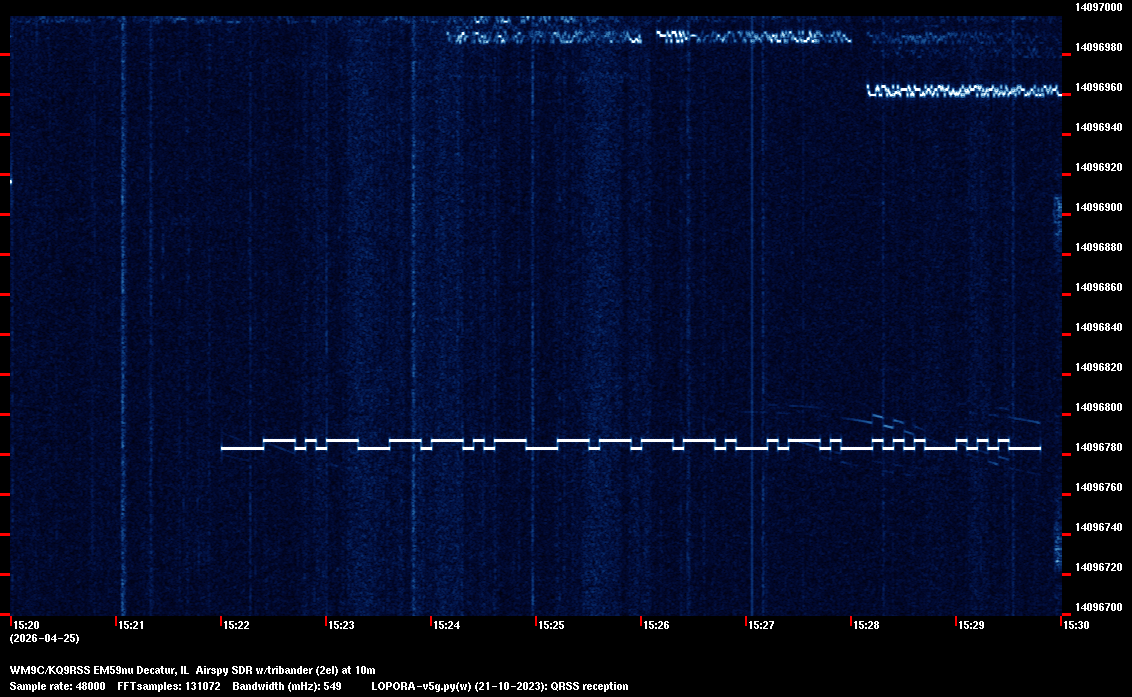Click the LOPORA-v5g.py QRSS reception text

pos(499,686)
